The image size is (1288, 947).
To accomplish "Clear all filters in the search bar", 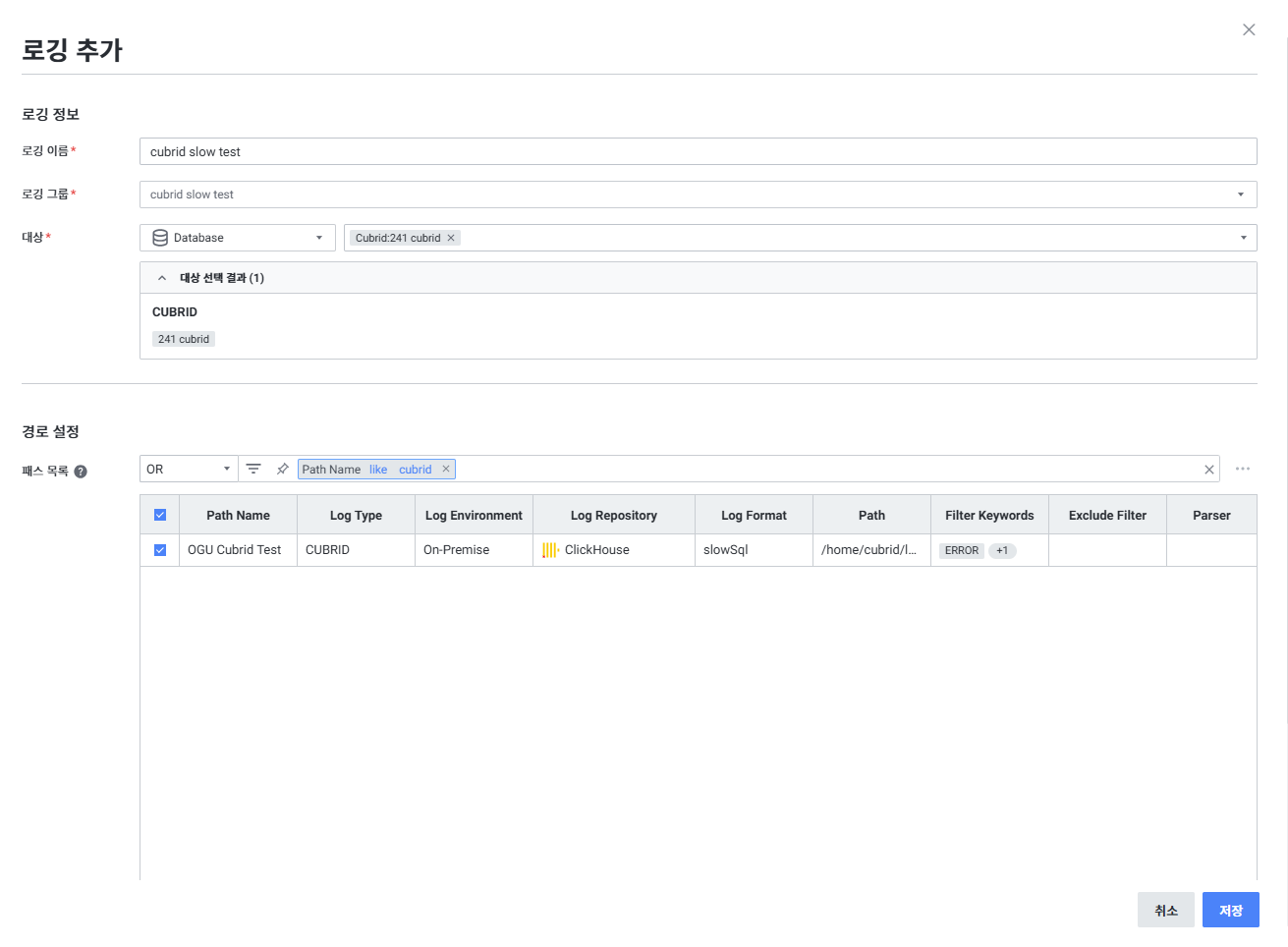I will click(x=1208, y=470).
